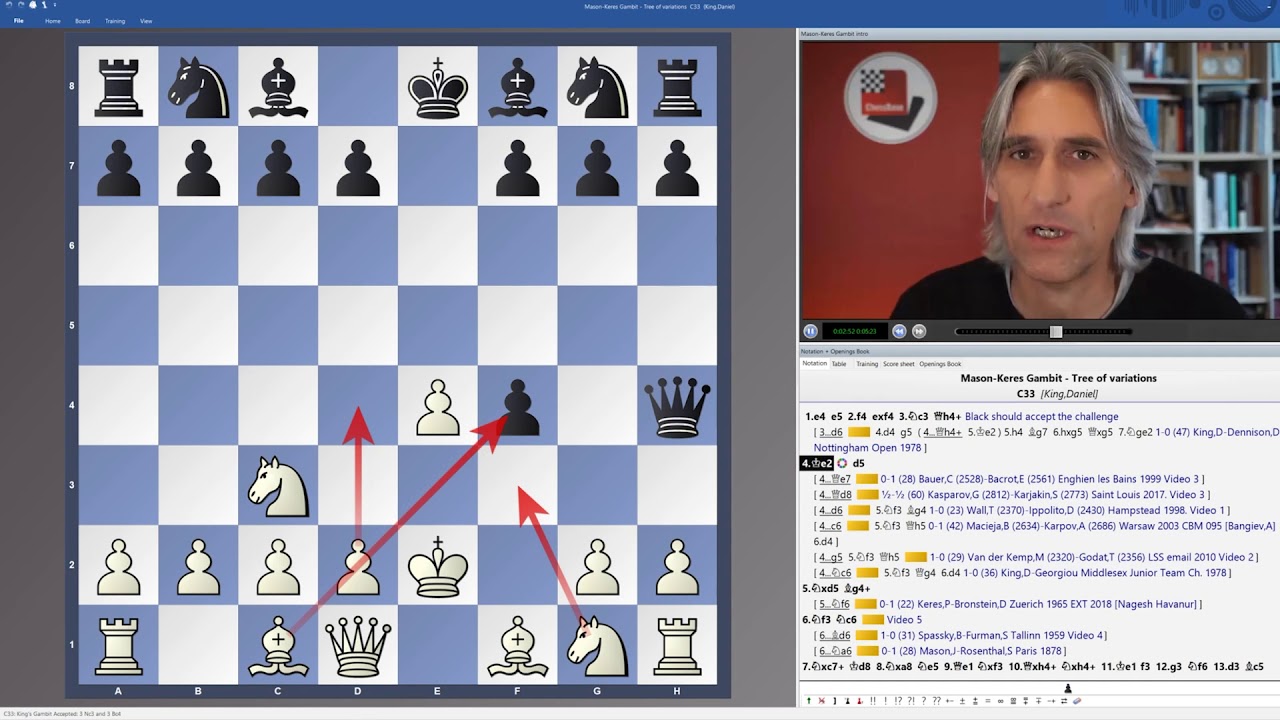This screenshot has height=720, width=1280.
Task: Click the variation move 6...Bd6
Action: point(835,636)
